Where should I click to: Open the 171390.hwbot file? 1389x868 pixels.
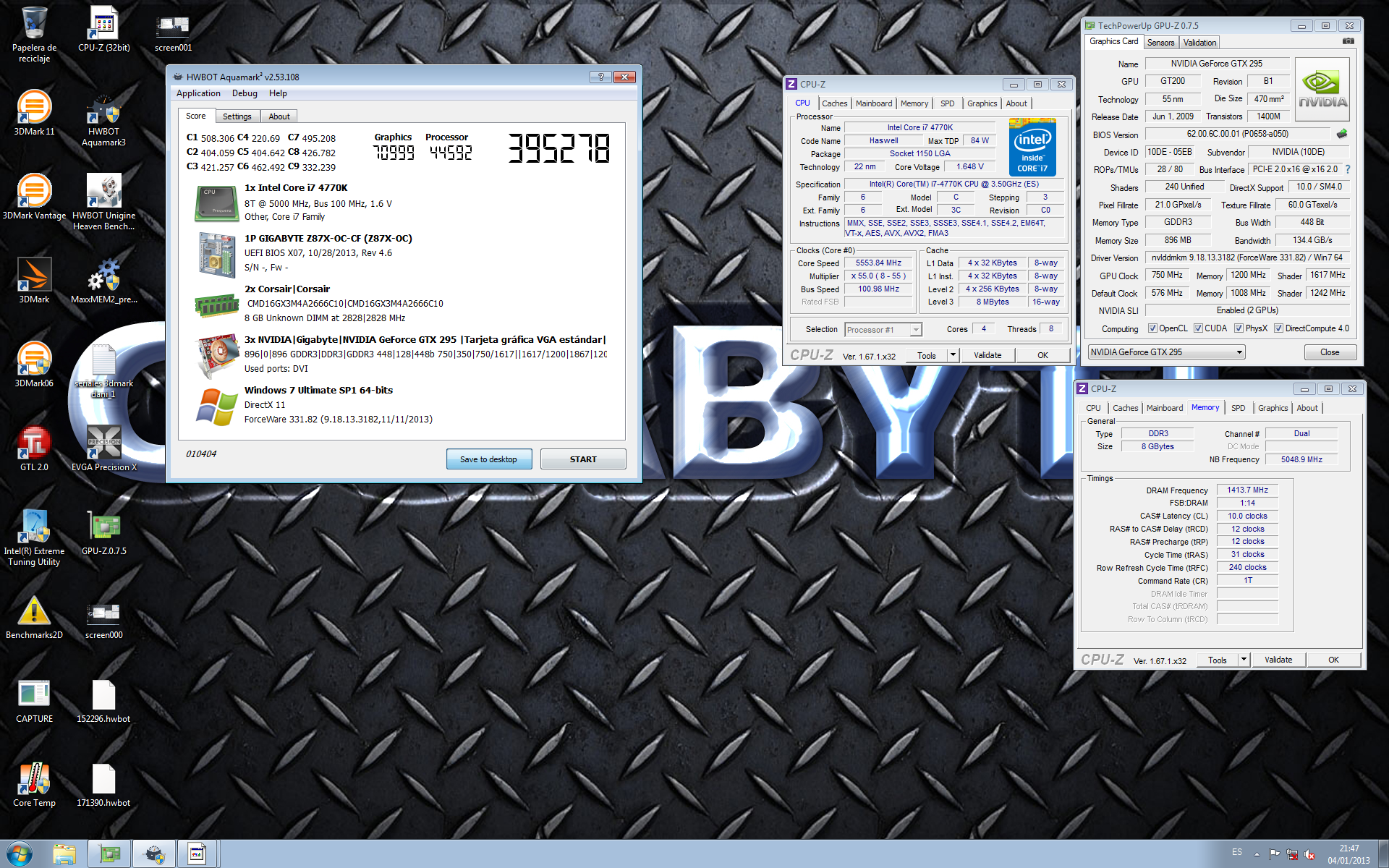103,784
